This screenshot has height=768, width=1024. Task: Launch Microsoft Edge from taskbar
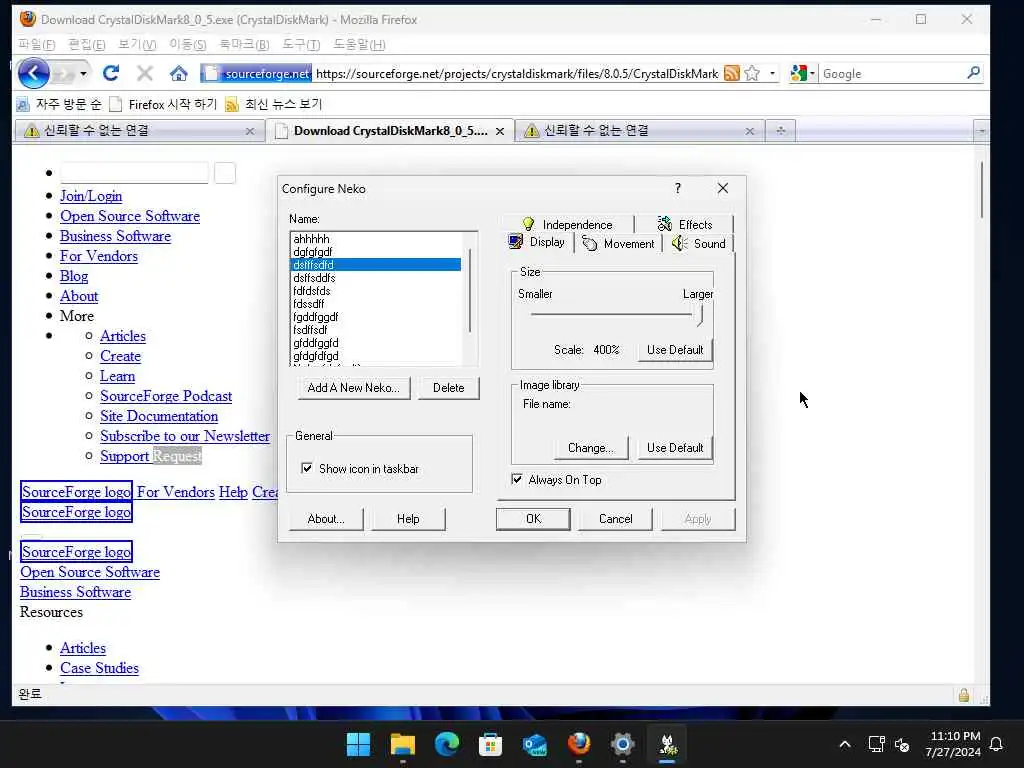point(447,744)
